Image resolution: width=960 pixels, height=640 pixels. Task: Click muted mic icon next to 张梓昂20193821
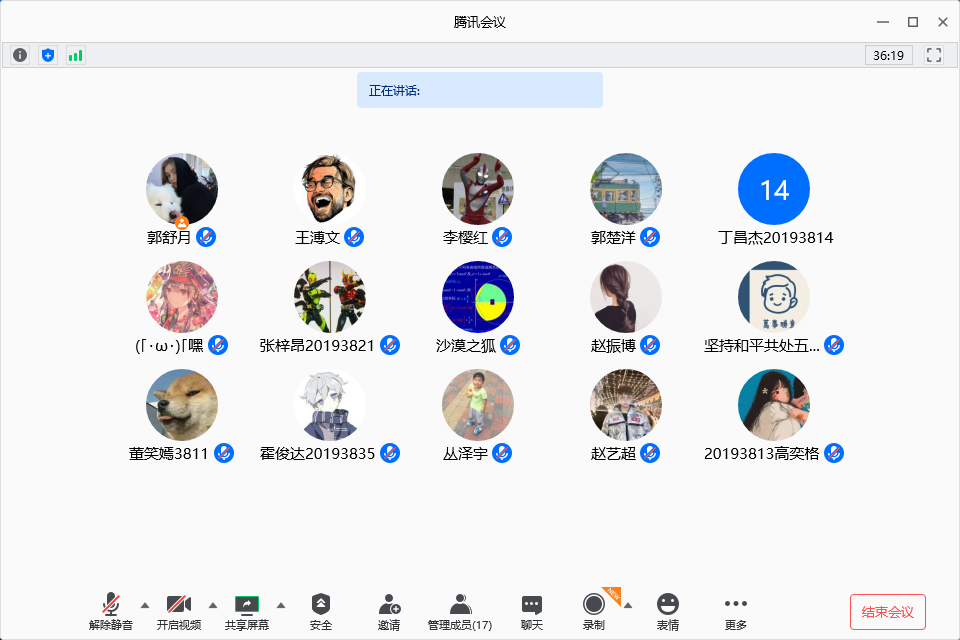pos(390,345)
